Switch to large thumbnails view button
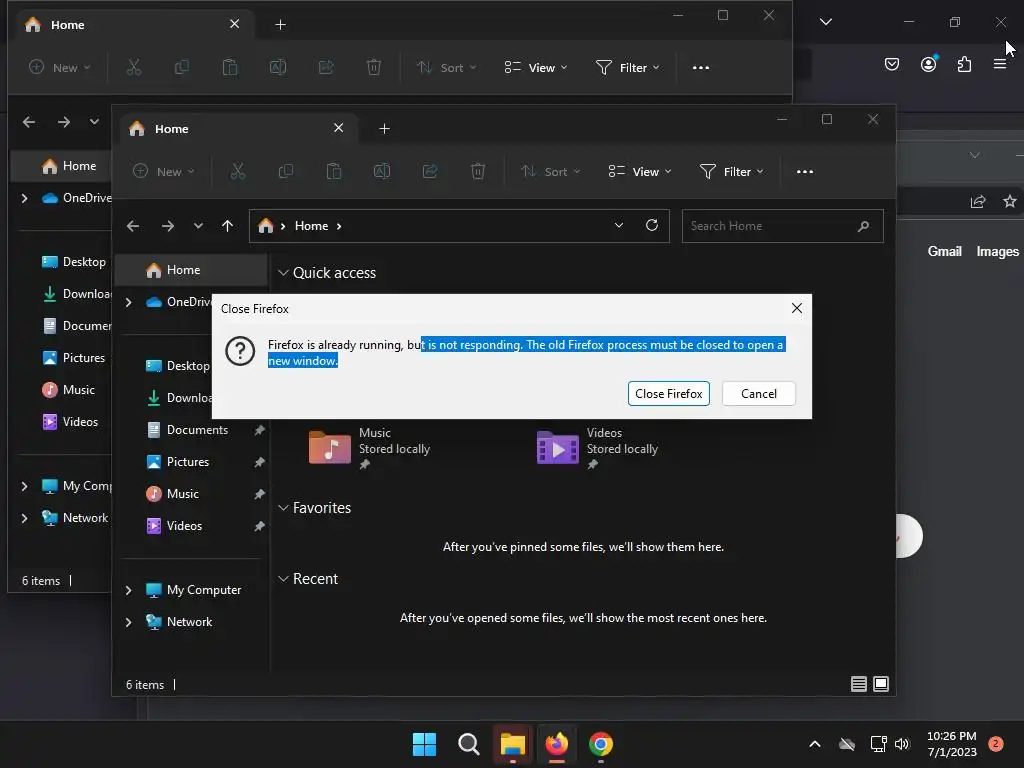The image size is (1024, 768). [x=881, y=684]
